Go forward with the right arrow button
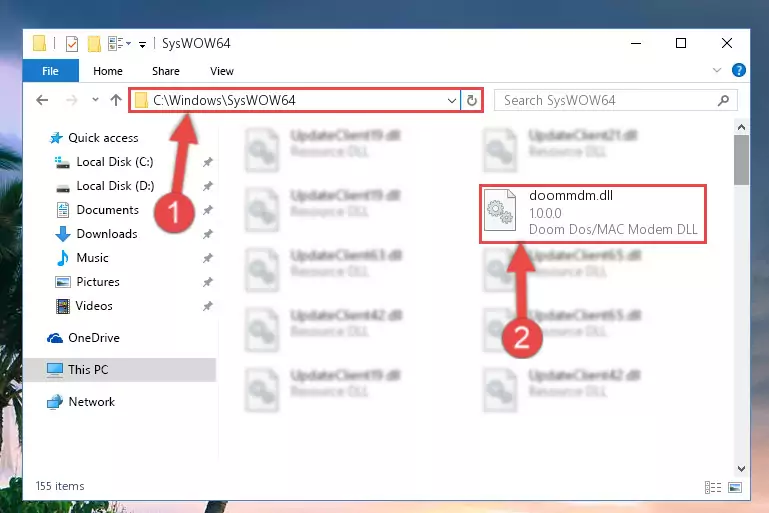The image size is (769, 513). coord(72,100)
